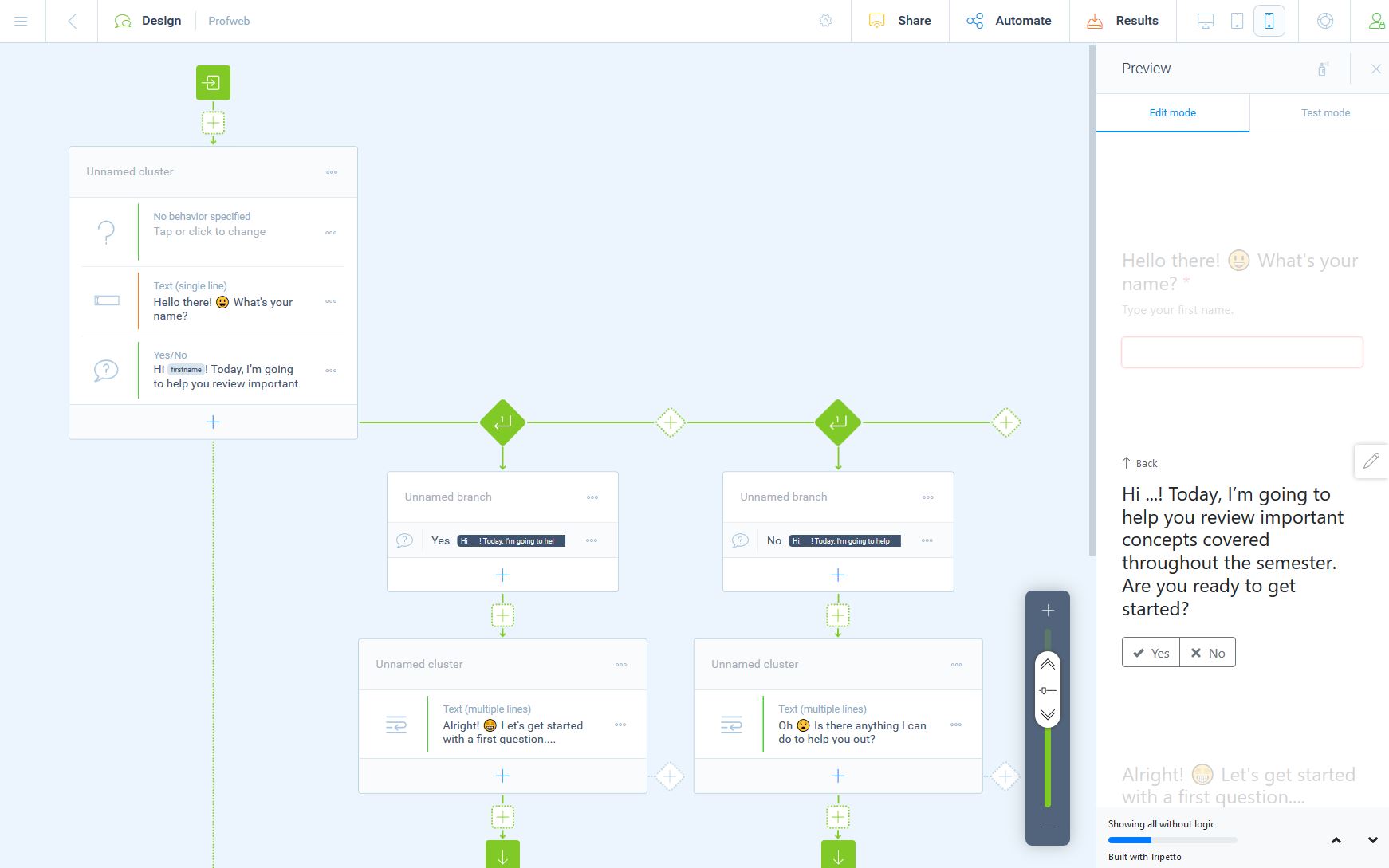
Task: Click the pencil edit icon
Action: point(1371,461)
